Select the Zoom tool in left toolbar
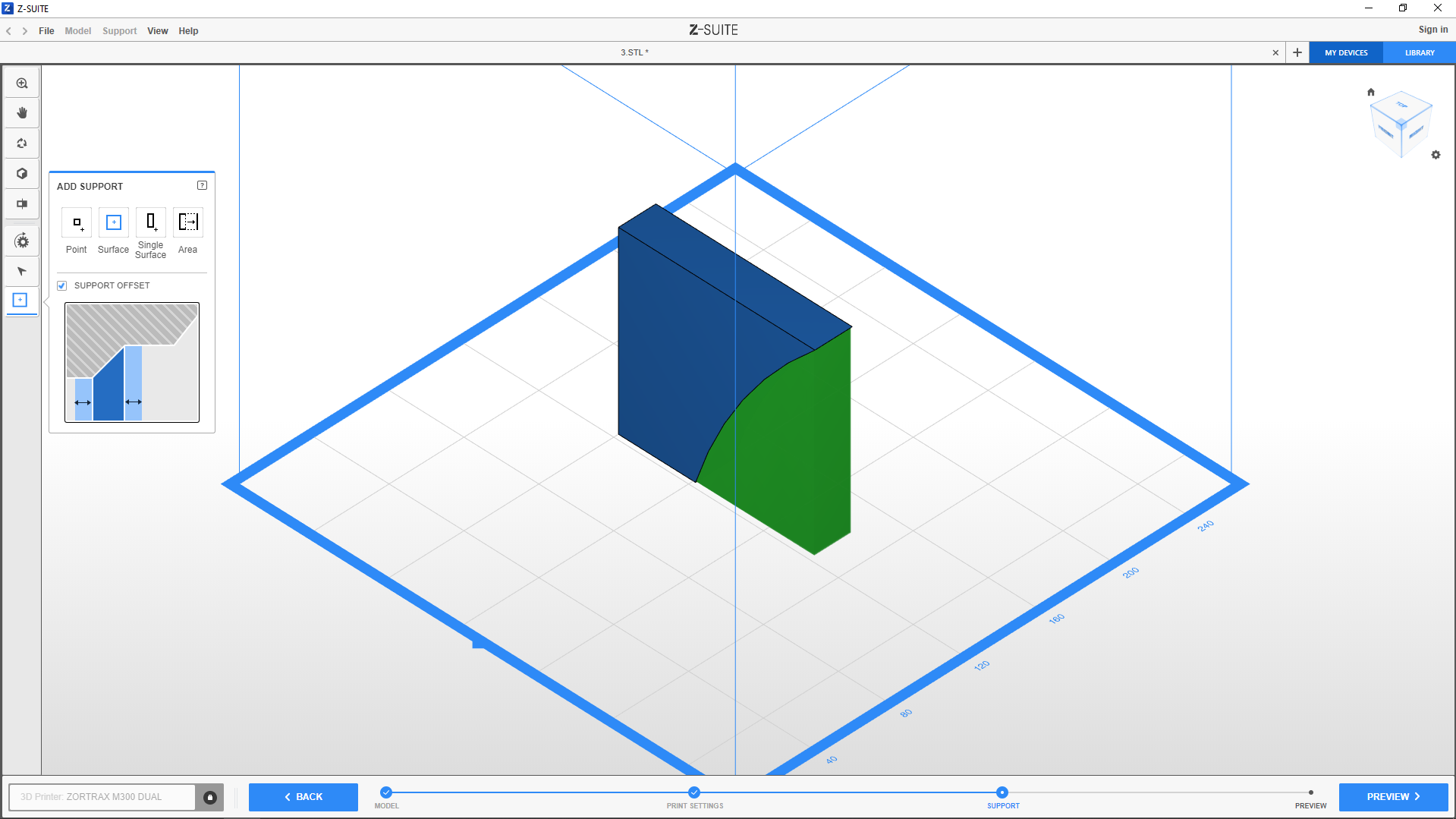 tap(22, 83)
